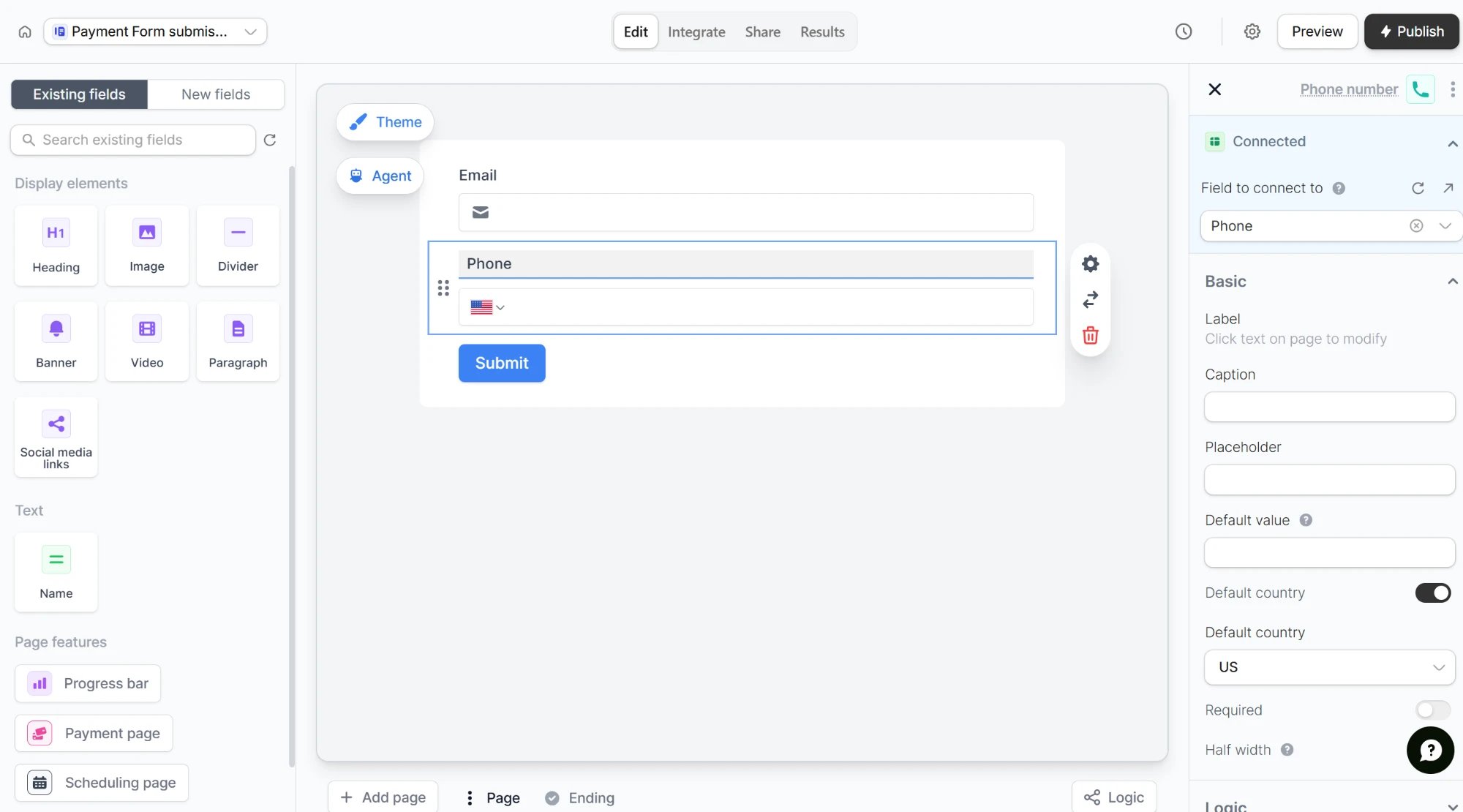Add a Heading display element
Viewport: 1463px width, 812px height.
click(56, 246)
